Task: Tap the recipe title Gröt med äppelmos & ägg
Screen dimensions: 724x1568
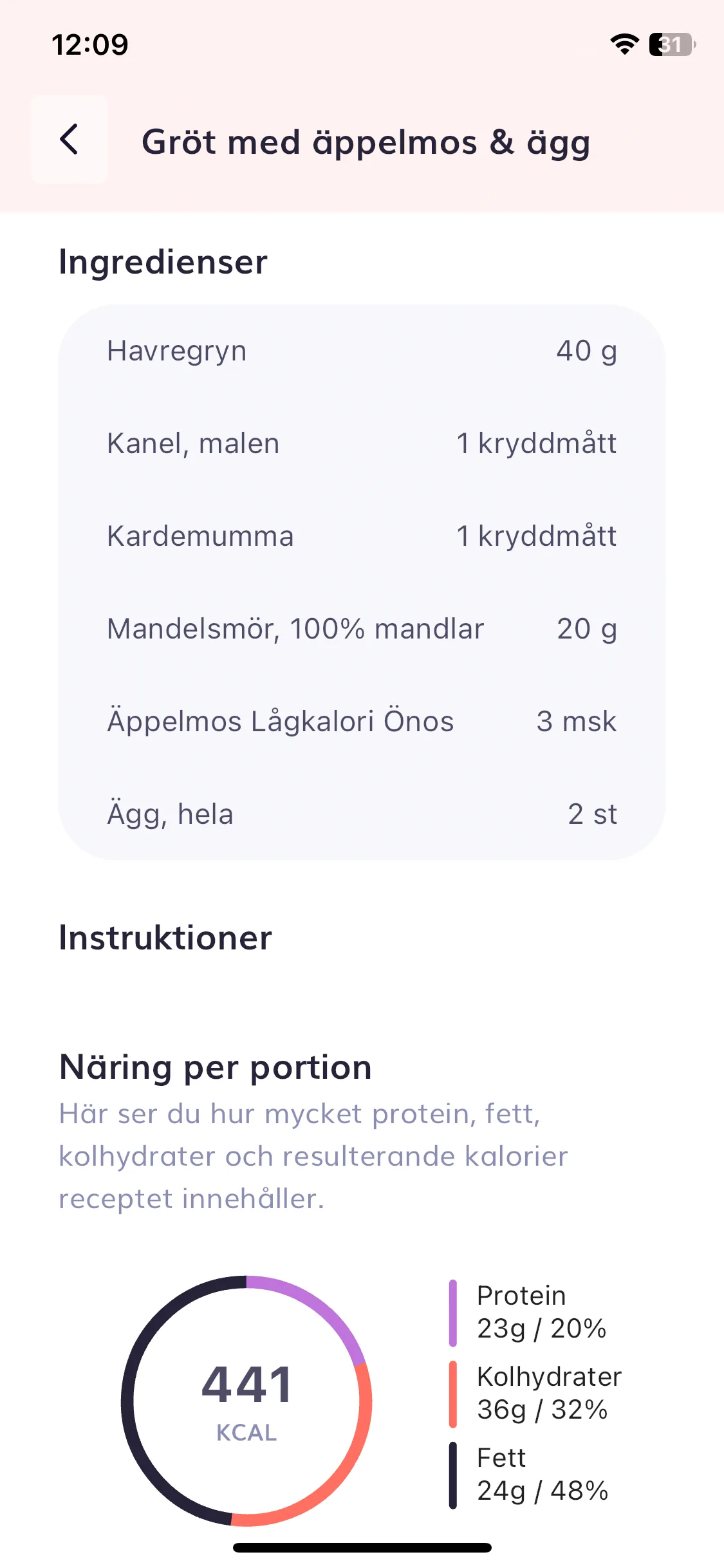Action: (366, 142)
